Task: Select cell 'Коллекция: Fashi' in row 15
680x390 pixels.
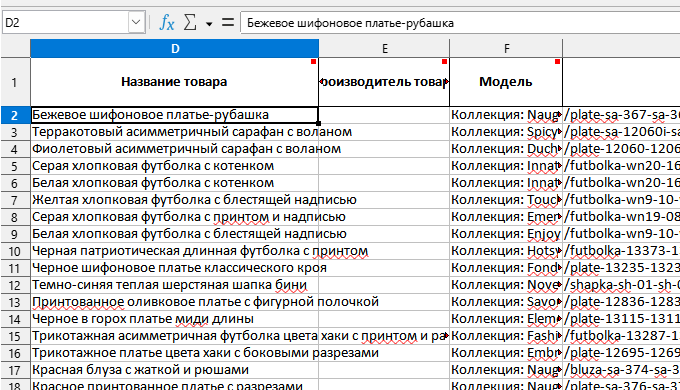Action: coord(506,336)
